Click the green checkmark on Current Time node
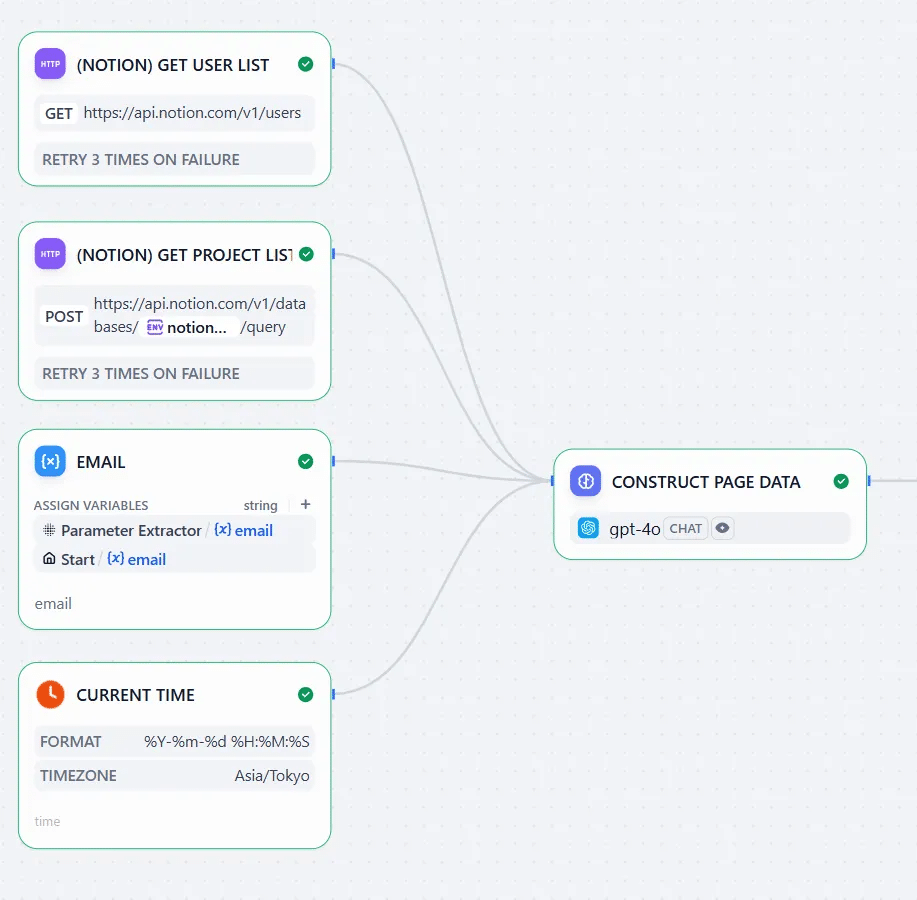 (x=306, y=695)
